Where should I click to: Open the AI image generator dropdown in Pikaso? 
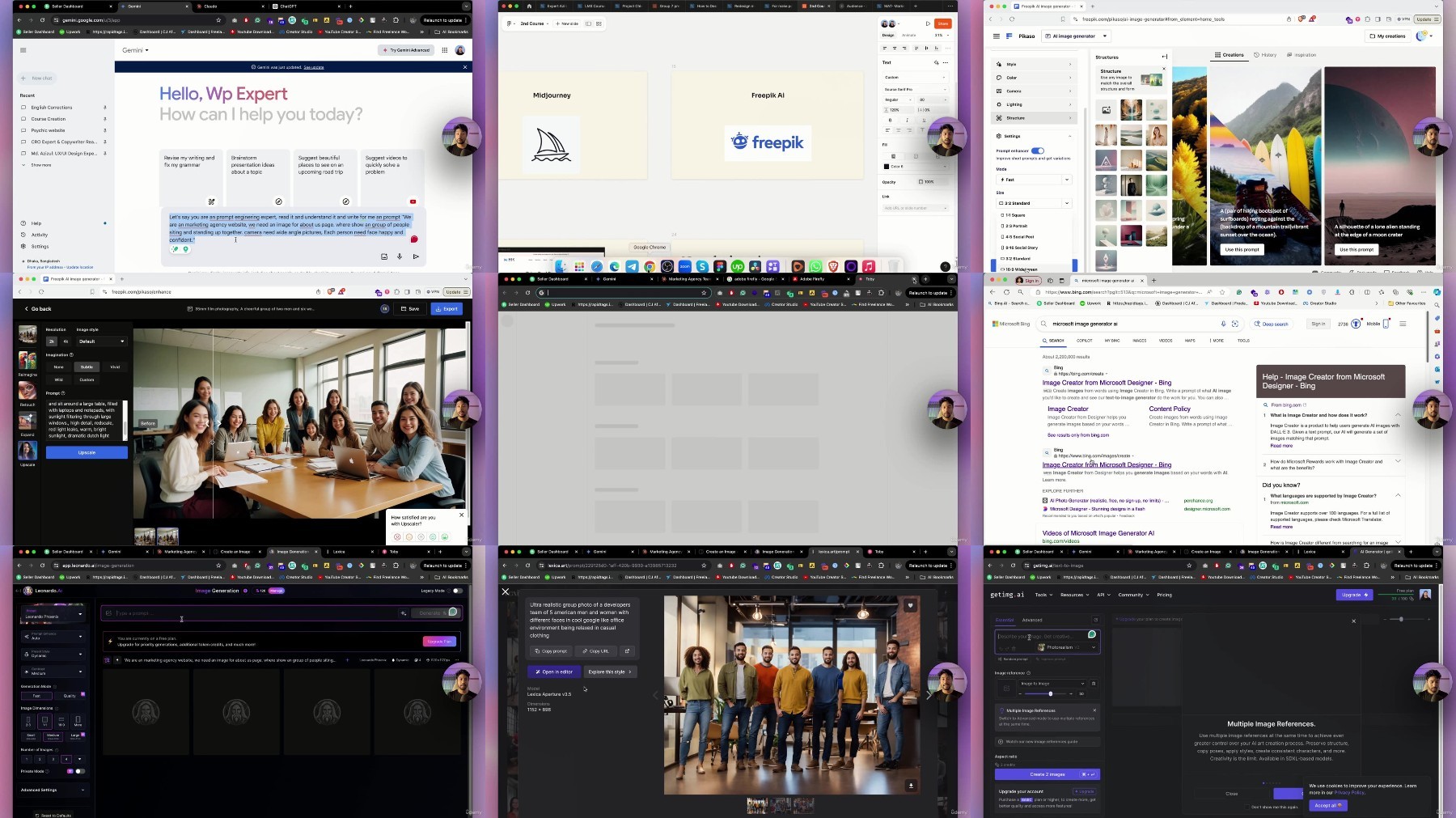(x=1077, y=36)
